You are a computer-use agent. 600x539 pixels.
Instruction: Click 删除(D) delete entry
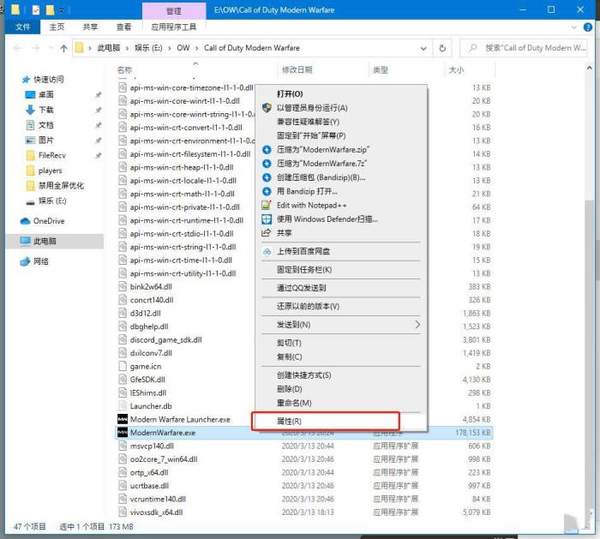pos(289,389)
